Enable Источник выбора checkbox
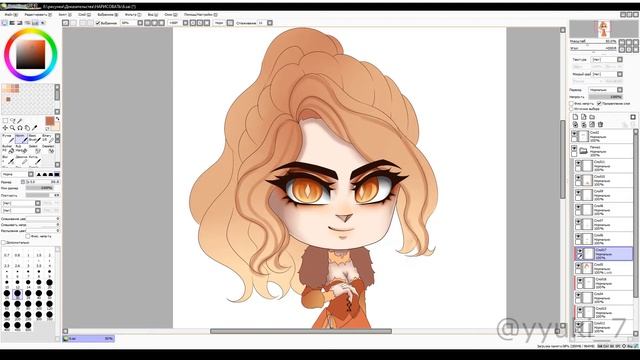Screen dimensions: 640x360 pyautogui.click(x=572, y=109)
